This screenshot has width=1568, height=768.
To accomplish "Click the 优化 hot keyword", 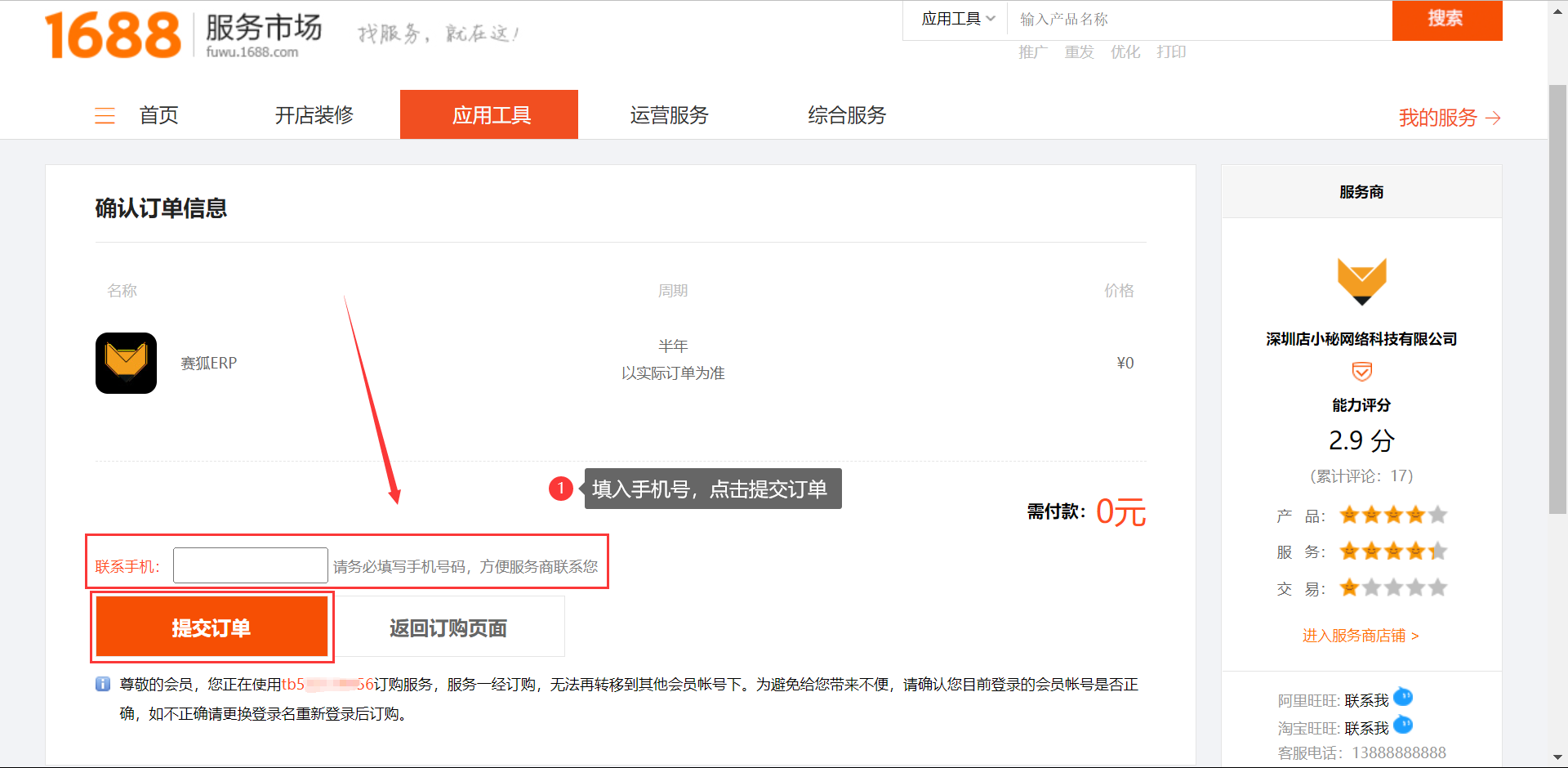I will 1125,52.
